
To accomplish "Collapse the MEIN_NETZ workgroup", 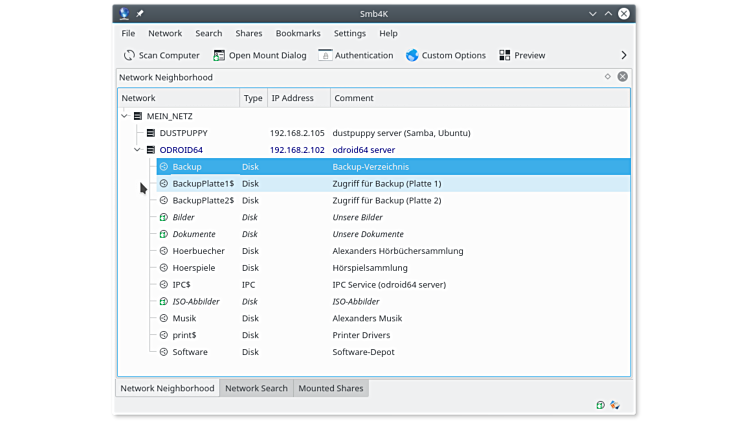I will (125, 116).
